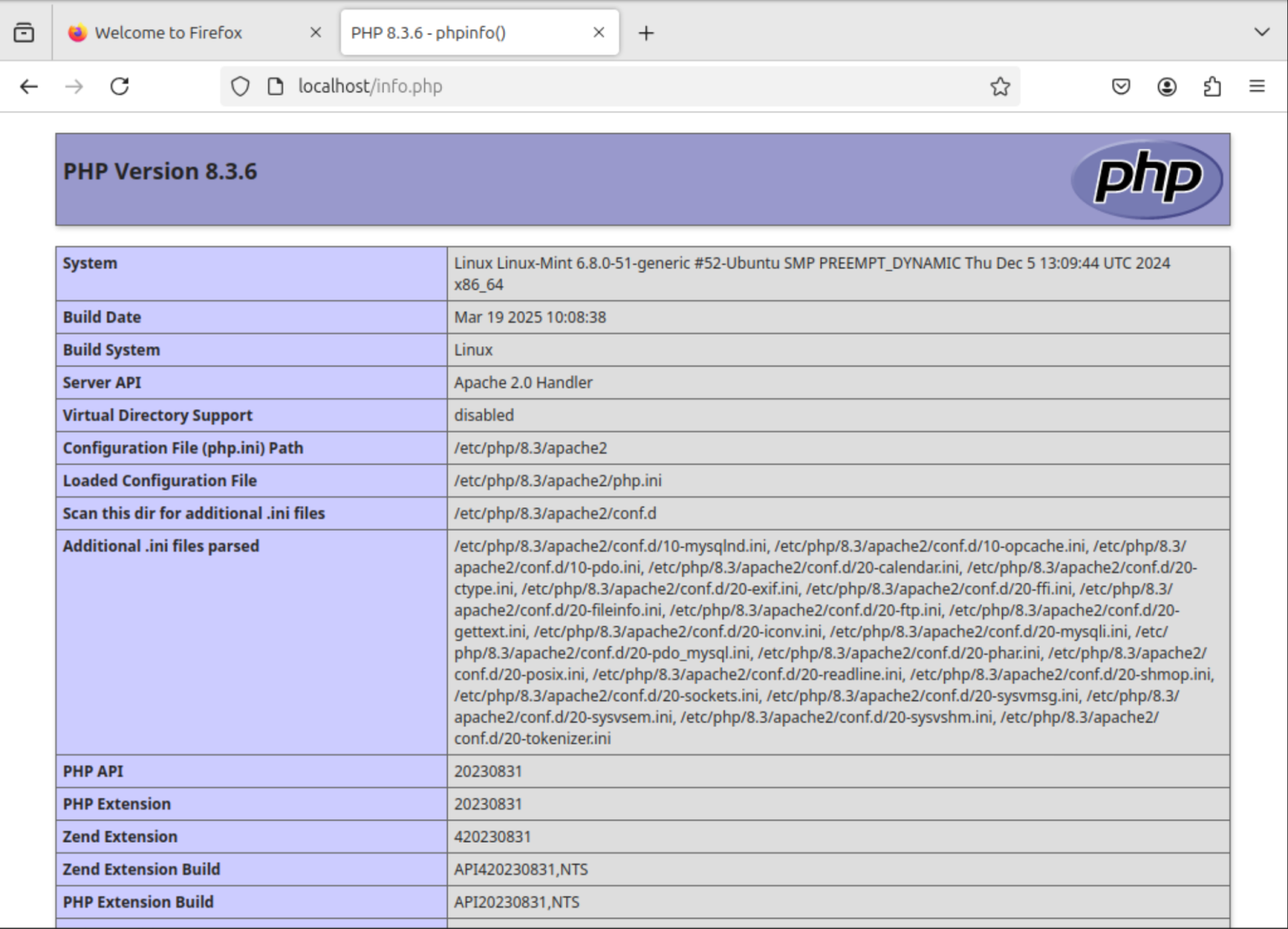The image size is (1288, 929).
Task: Switch to the Welcome to Firefox tab
Action: tap(168, 32)
